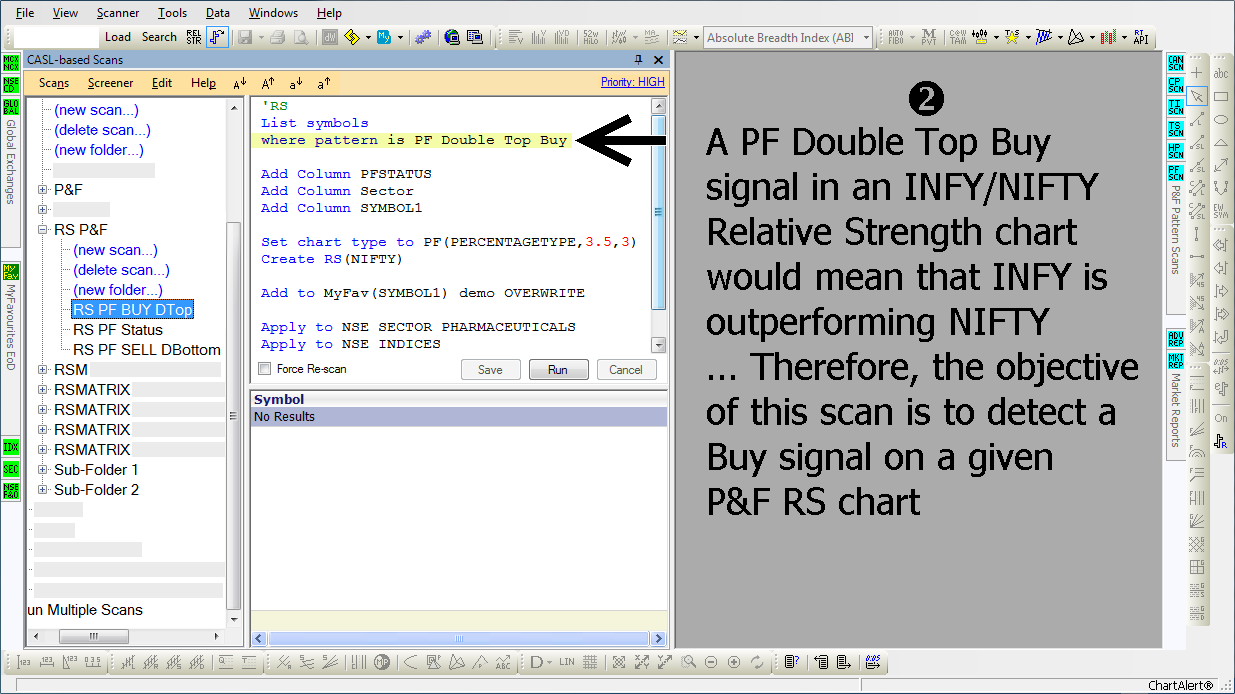This screenshot has height=694, width=1235.
Task: Click the NSE F&O sidebar icon
Action: (11, 491)
